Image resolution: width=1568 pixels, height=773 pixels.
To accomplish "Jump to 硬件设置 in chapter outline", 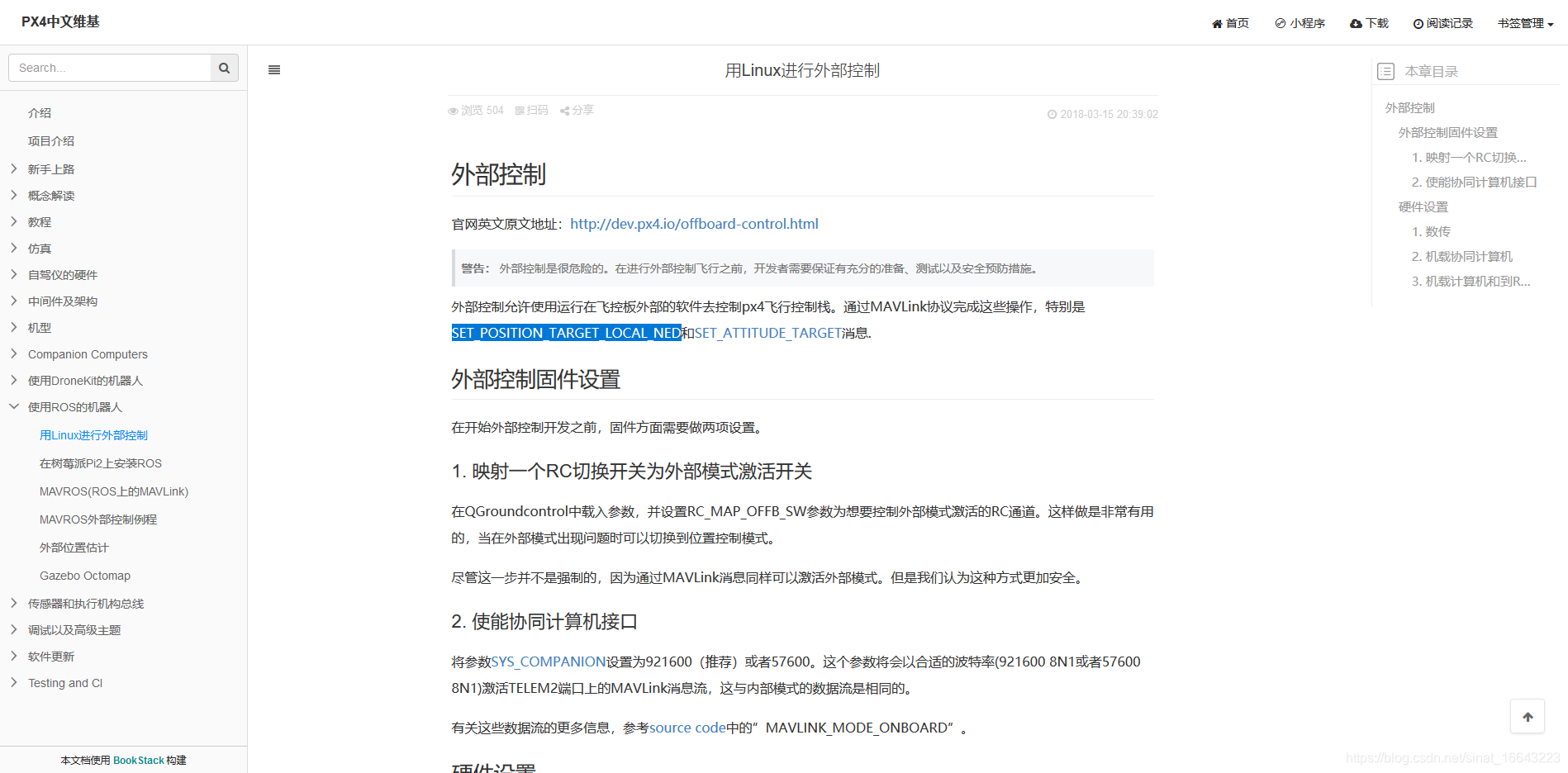I will (x=1423, y=207).
